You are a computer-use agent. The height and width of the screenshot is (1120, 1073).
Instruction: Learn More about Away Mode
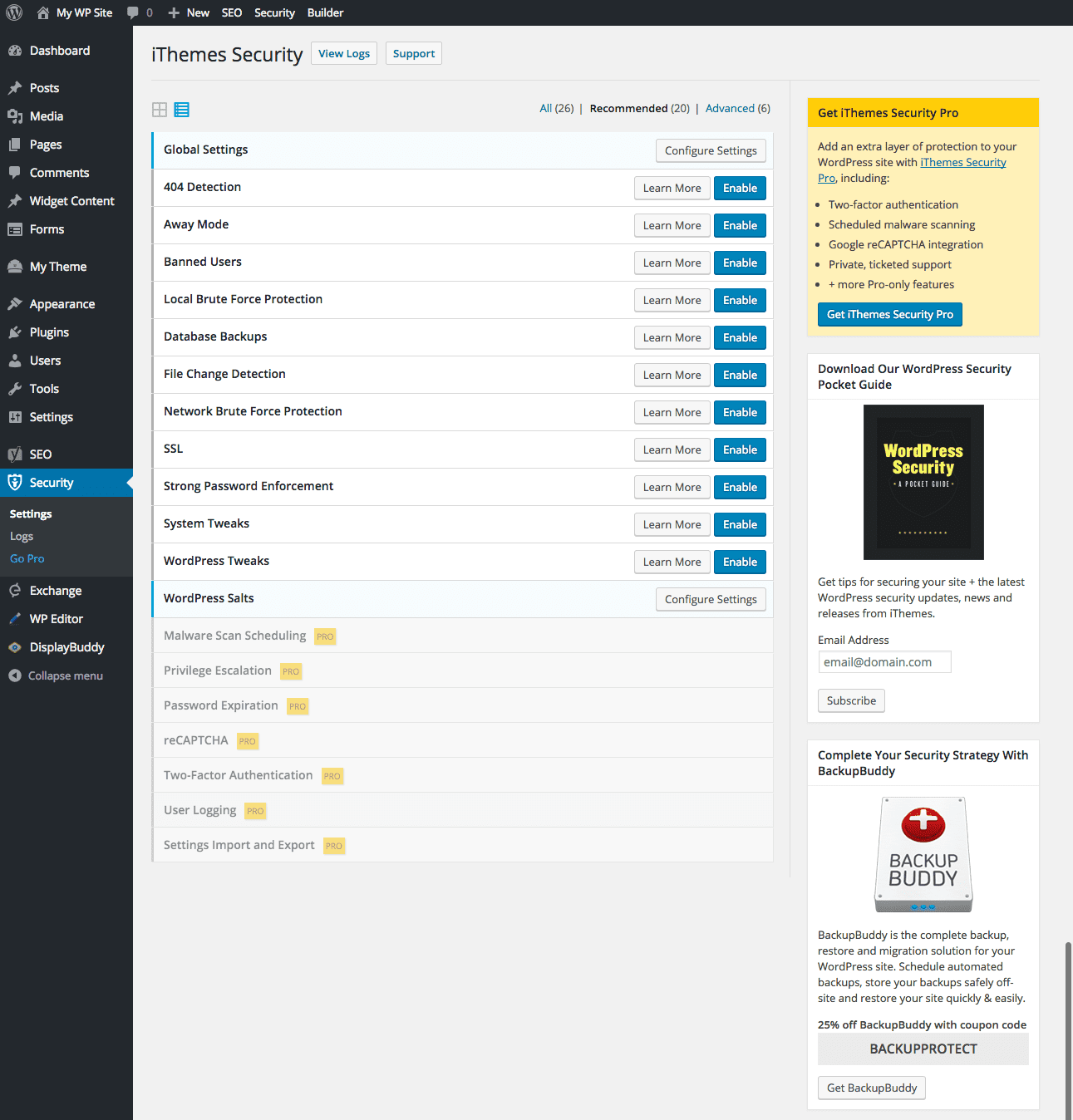click(672, 225)
